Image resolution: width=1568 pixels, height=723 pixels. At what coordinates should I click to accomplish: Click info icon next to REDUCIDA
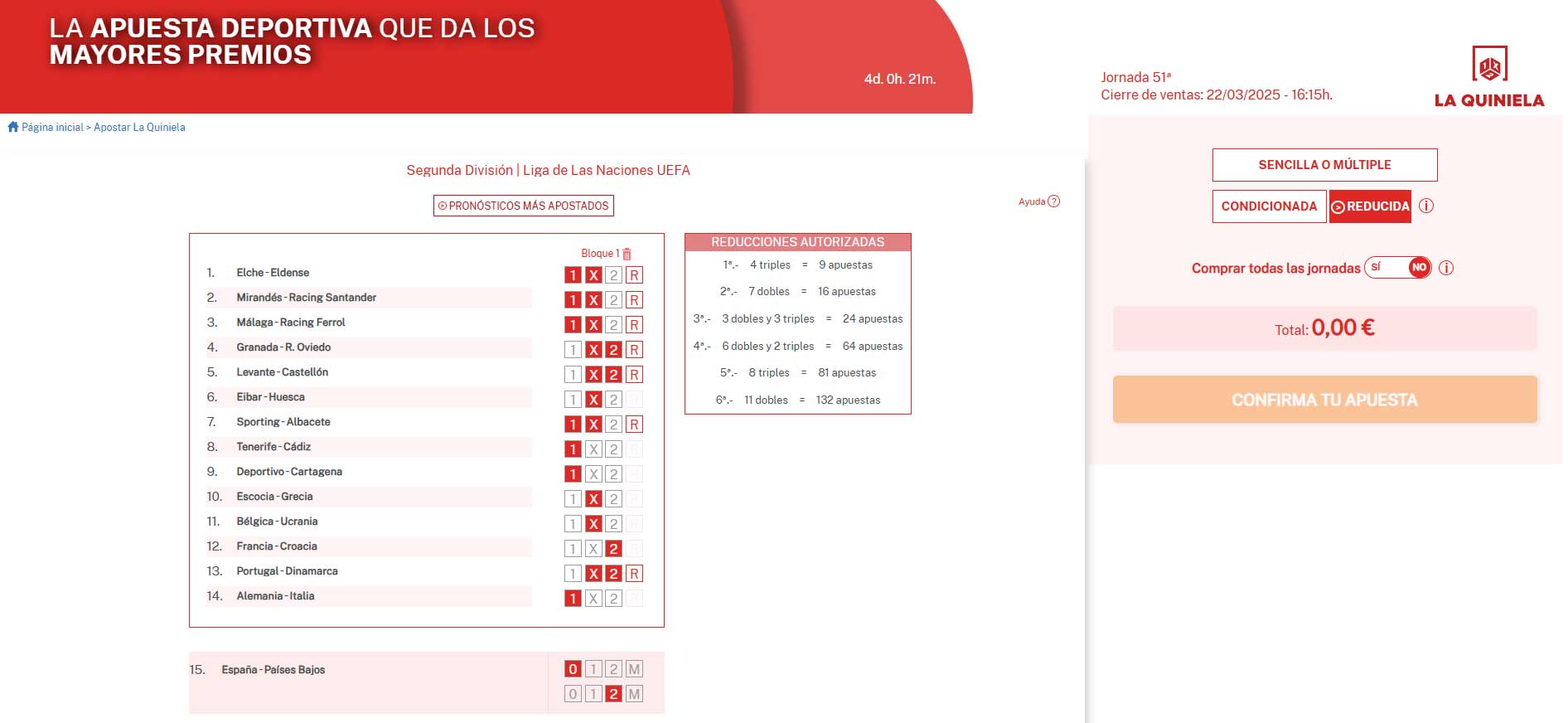(1425, 206)
